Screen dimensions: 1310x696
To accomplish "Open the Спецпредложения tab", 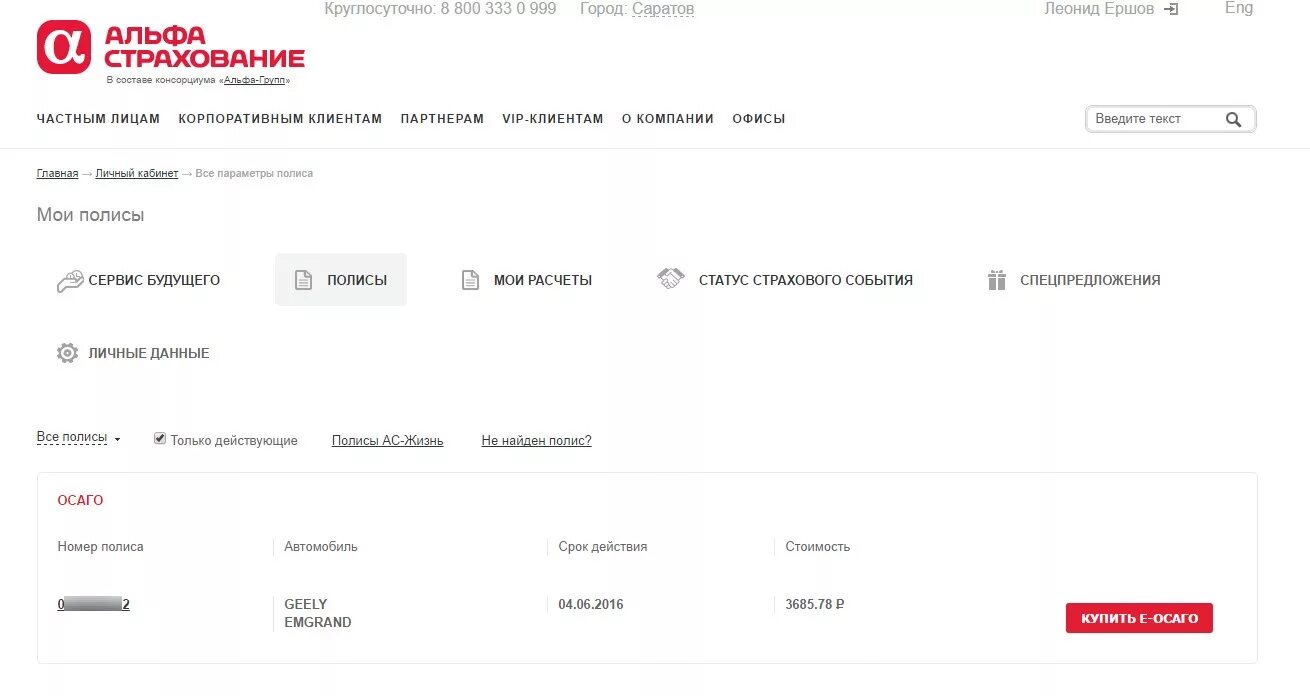I will [x=1074, y=281].
